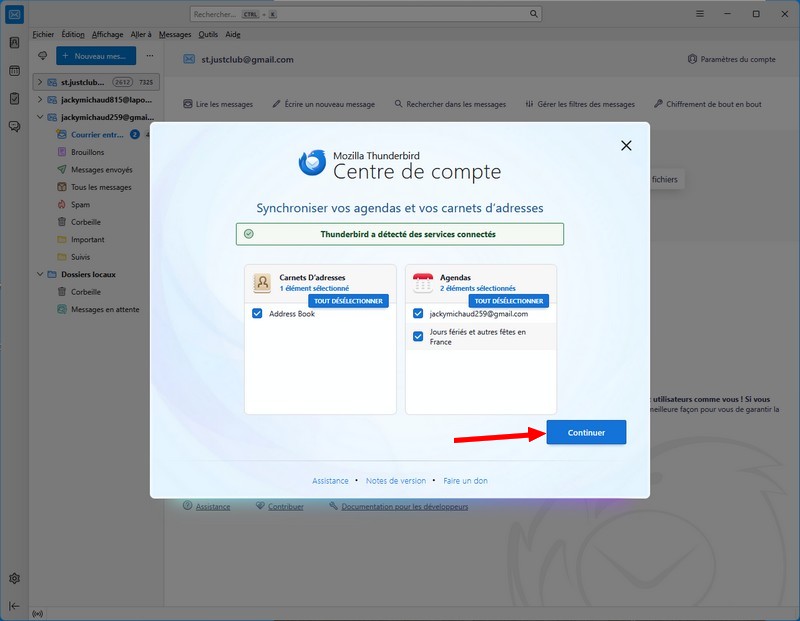Open the Calendar sidebar icon

click(x=15, y=71)
